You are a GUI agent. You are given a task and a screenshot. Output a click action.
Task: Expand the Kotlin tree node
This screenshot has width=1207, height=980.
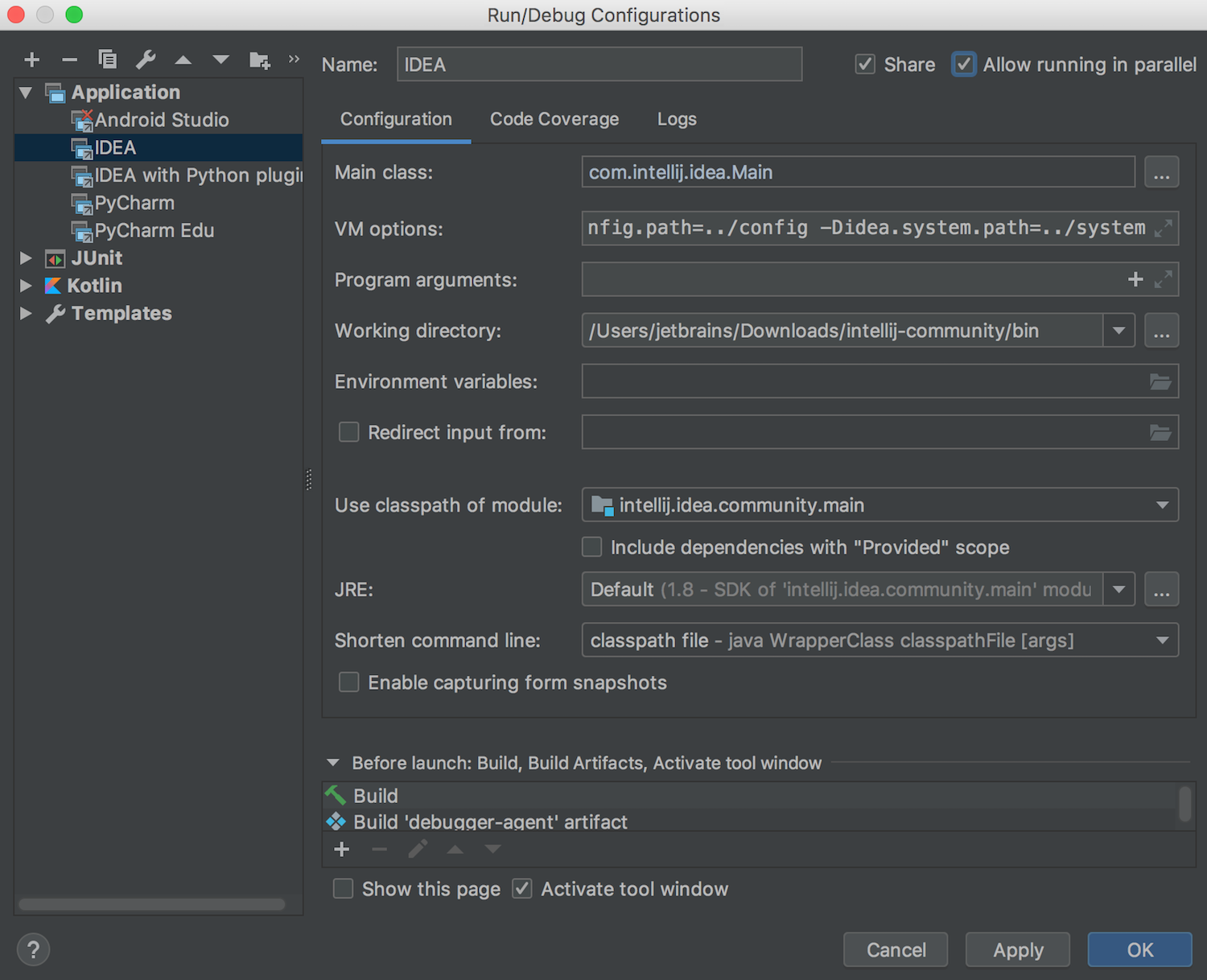pyautogui.click(x=26, y=286)
